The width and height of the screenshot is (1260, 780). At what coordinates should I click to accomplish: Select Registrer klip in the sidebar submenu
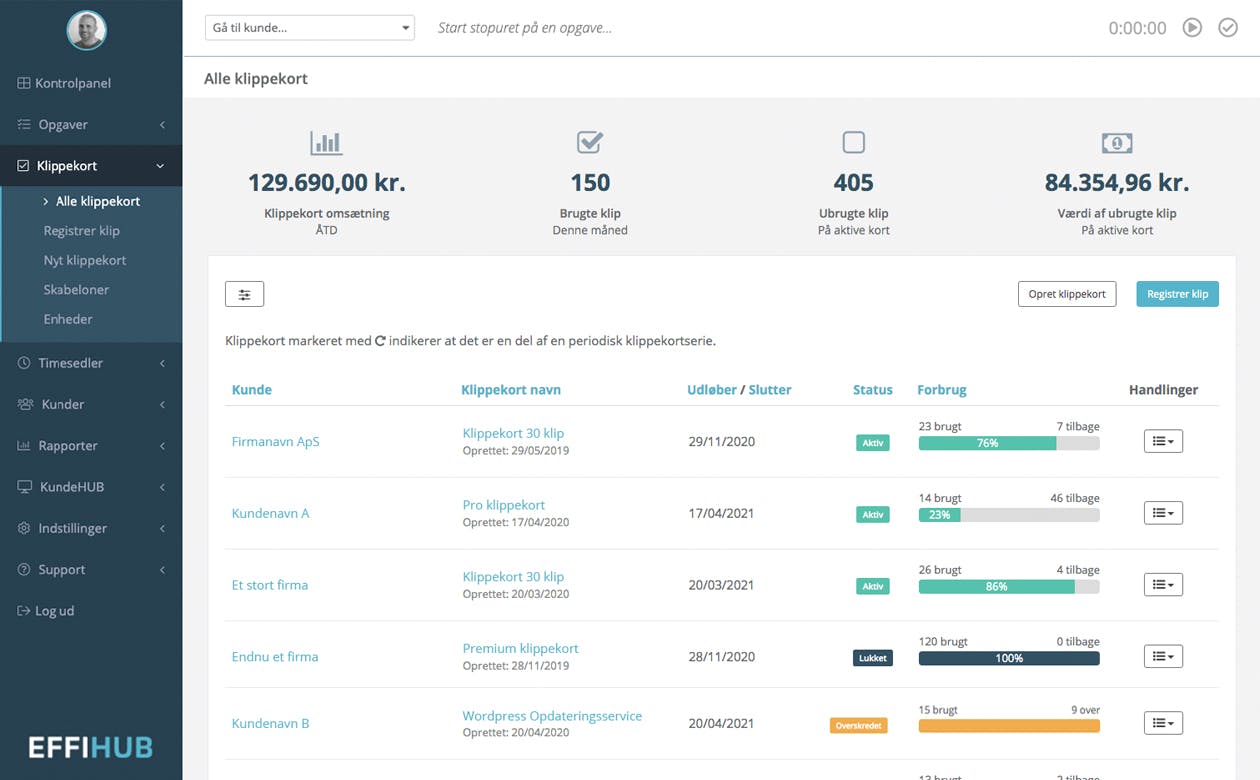point(82,231)
